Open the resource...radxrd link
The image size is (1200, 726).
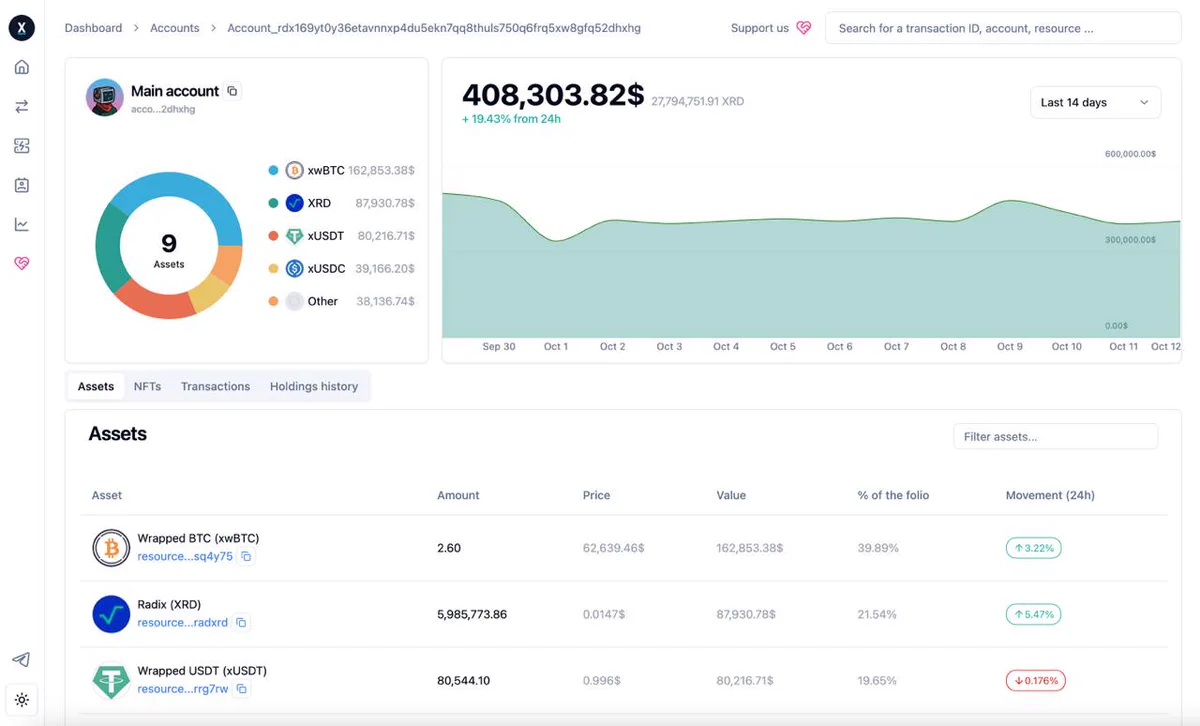183,622
